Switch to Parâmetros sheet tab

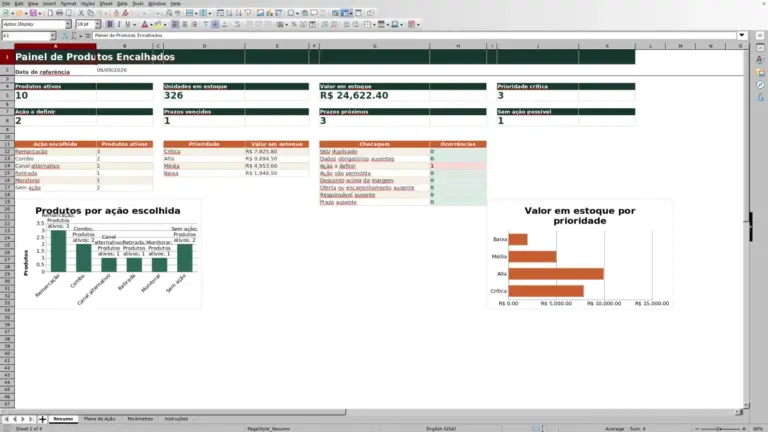click(140, 419)
